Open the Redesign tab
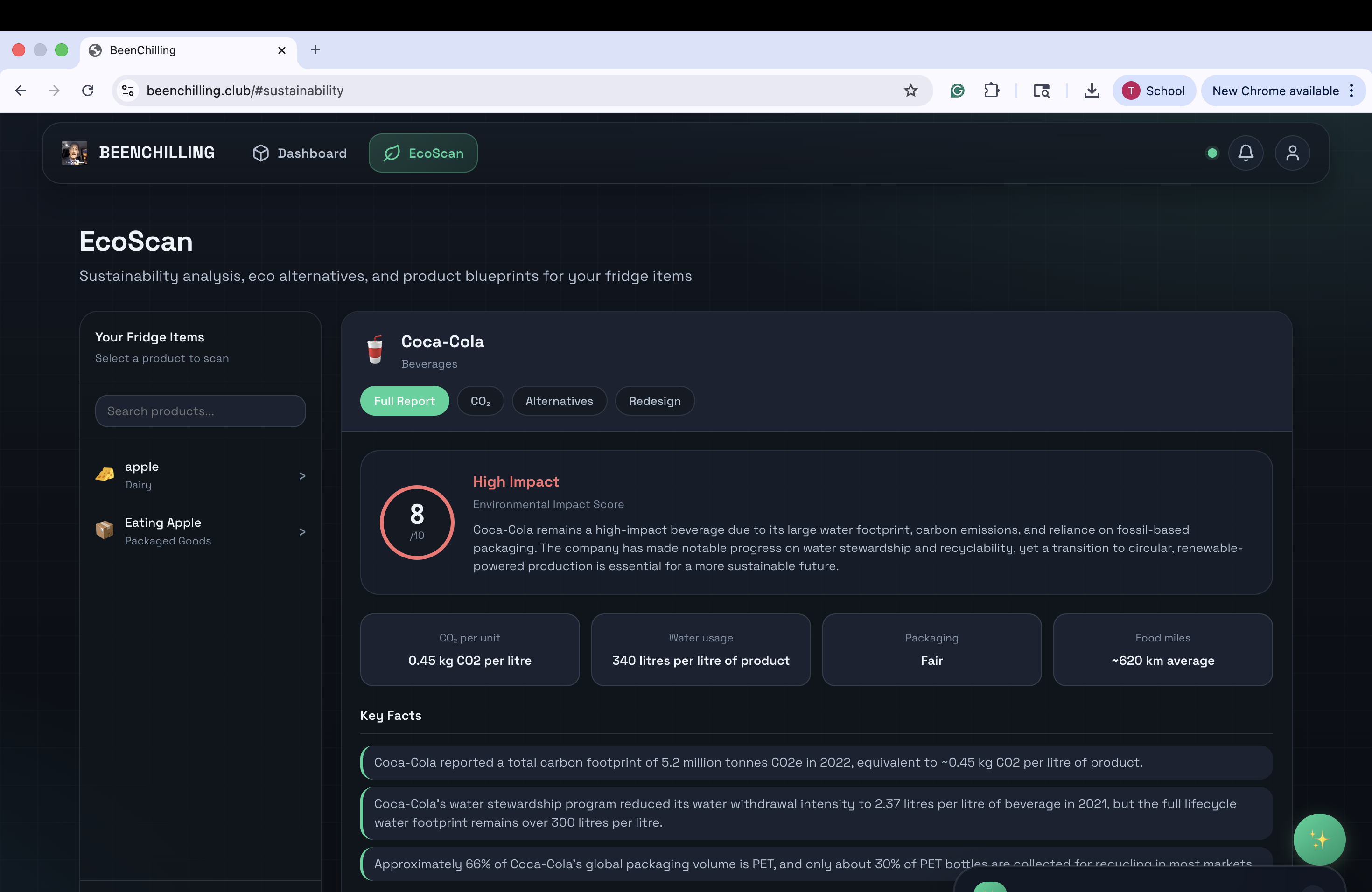 tap(654, 401)
